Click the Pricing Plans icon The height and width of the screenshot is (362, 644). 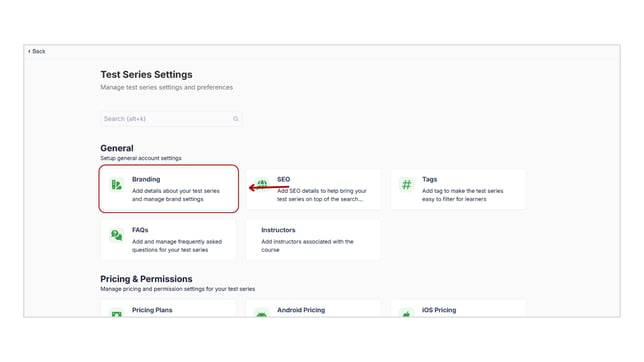click(x=117, y=314)
